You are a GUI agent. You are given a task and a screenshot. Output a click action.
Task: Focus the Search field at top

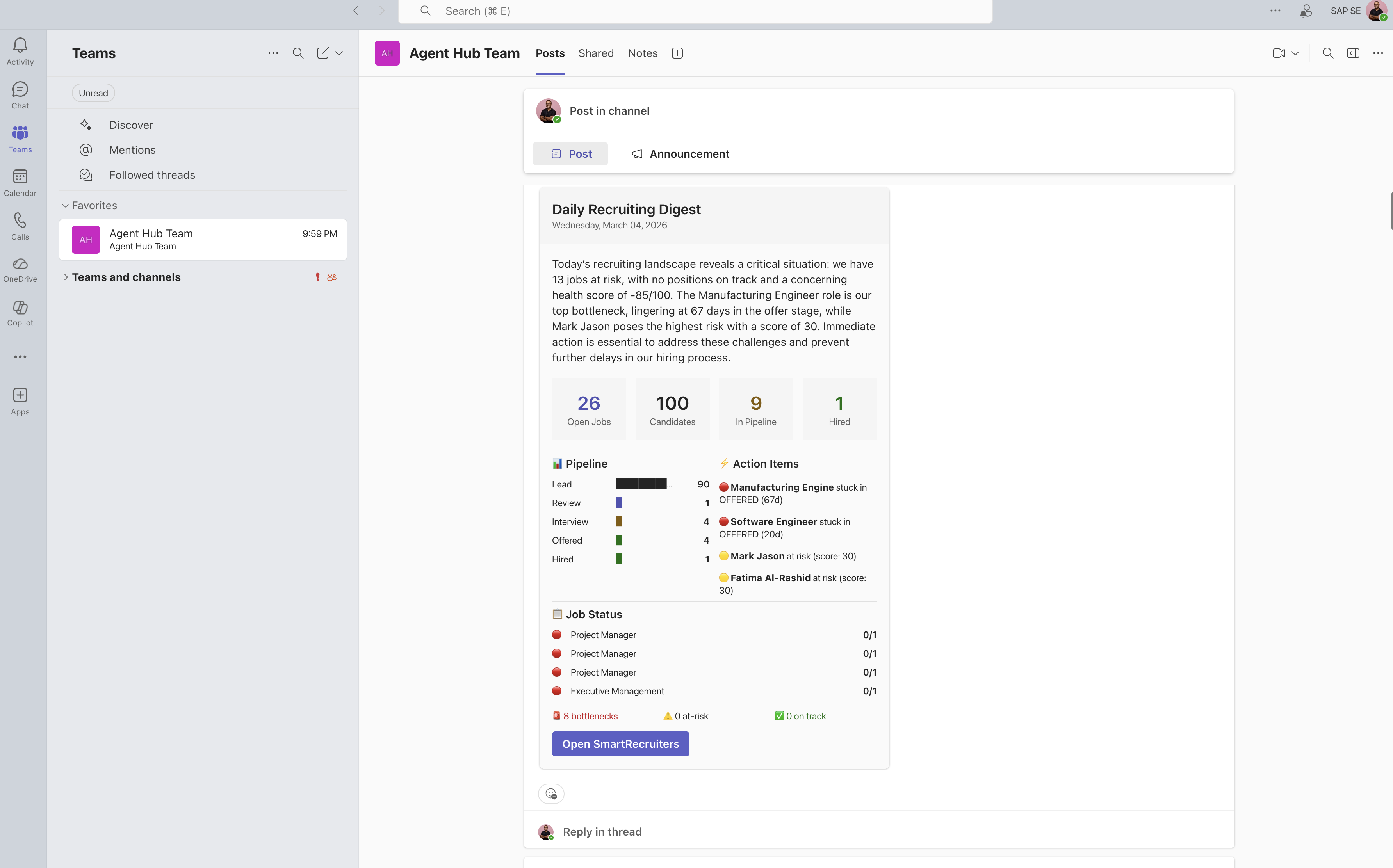[695, 11]
